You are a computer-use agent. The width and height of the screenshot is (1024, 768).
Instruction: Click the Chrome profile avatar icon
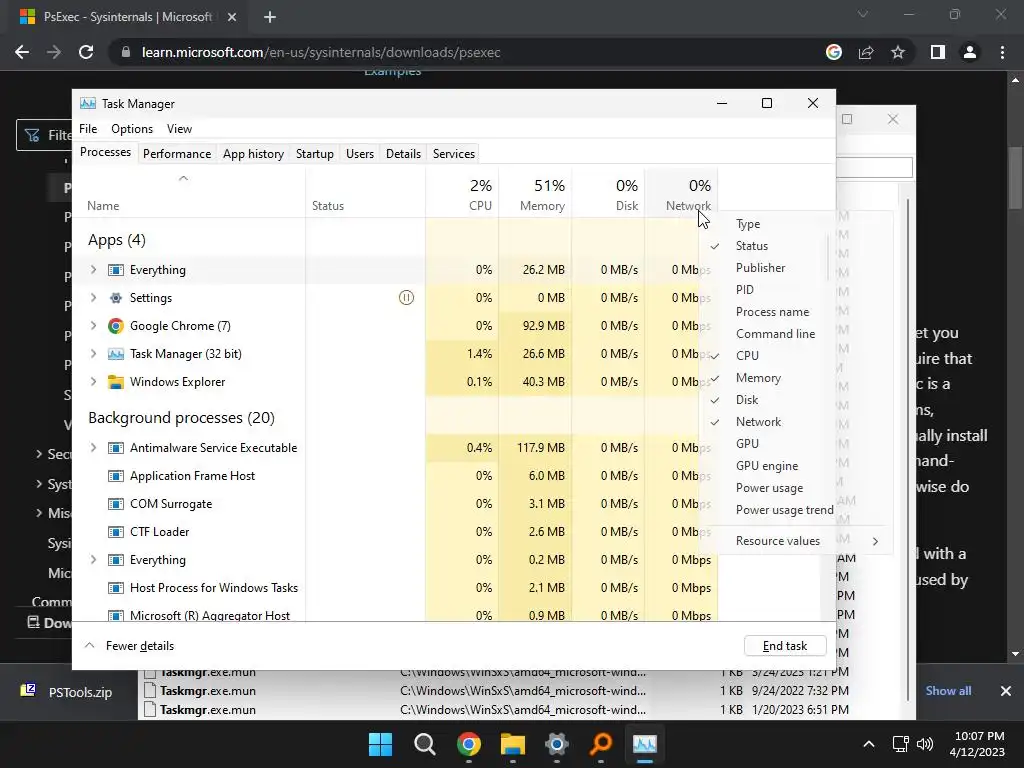[970, 52]
